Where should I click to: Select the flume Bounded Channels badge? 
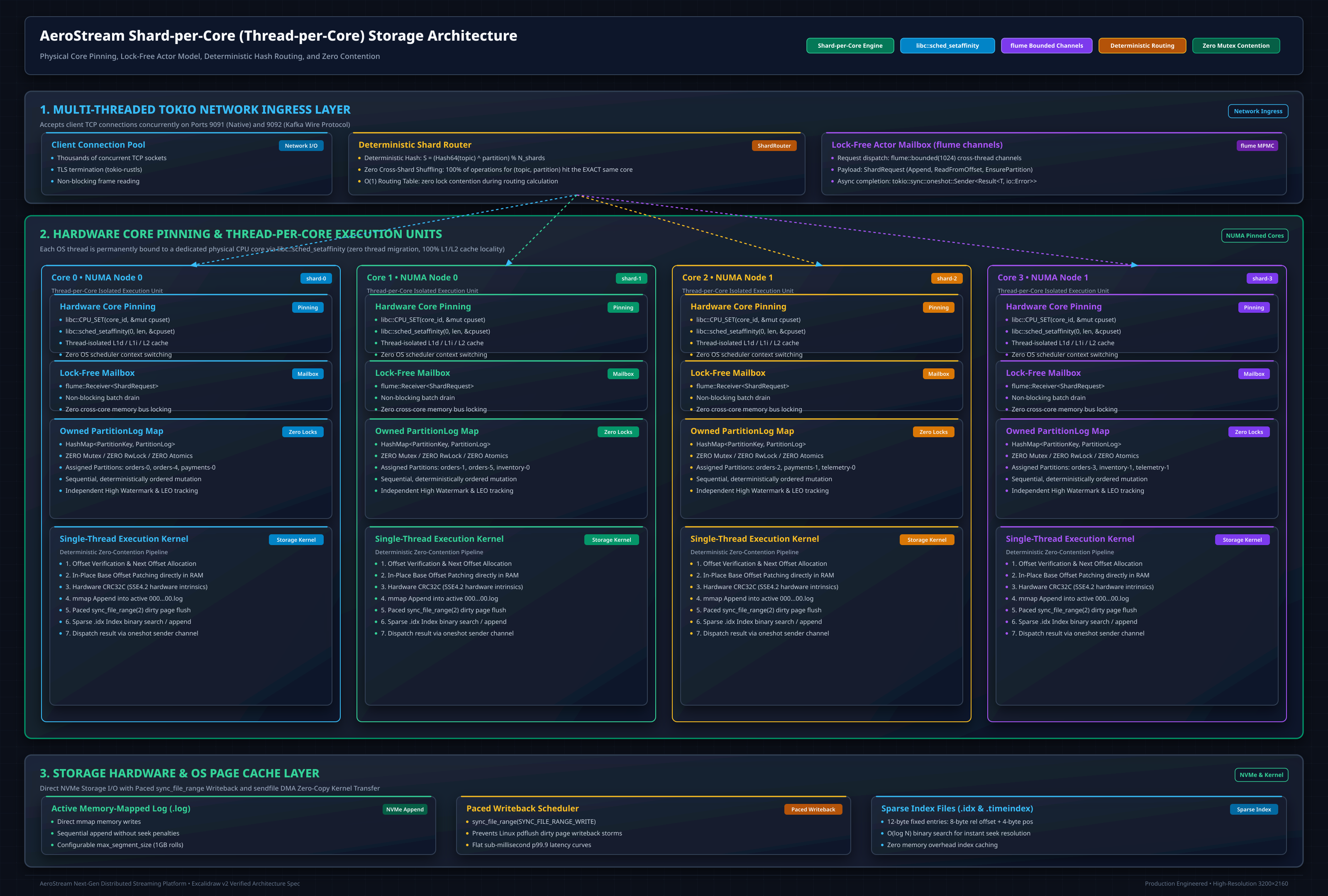pyautogui.click(x=1046, y=46)
